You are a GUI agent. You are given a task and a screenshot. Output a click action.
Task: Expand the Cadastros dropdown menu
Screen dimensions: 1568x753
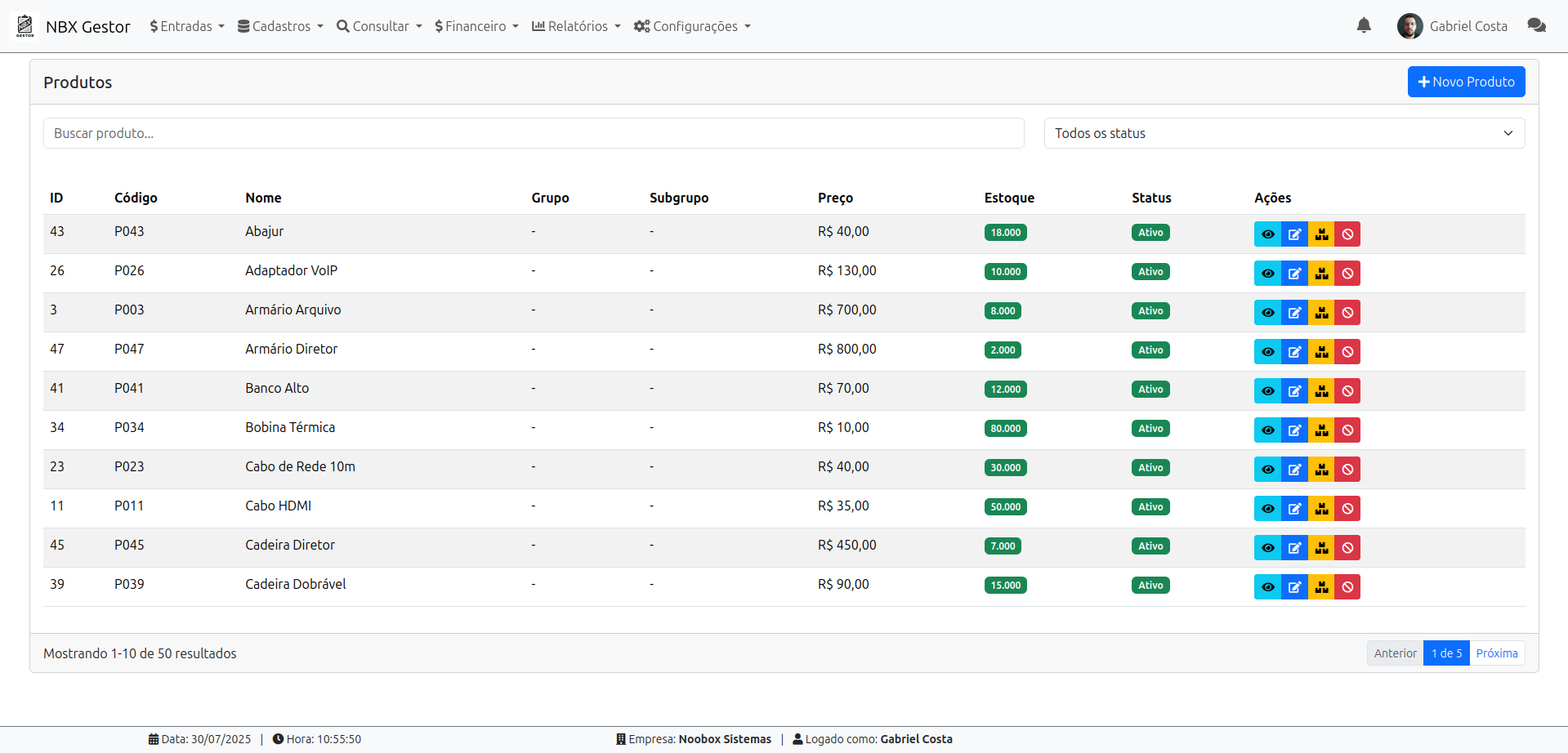click(x=280, y=26)
